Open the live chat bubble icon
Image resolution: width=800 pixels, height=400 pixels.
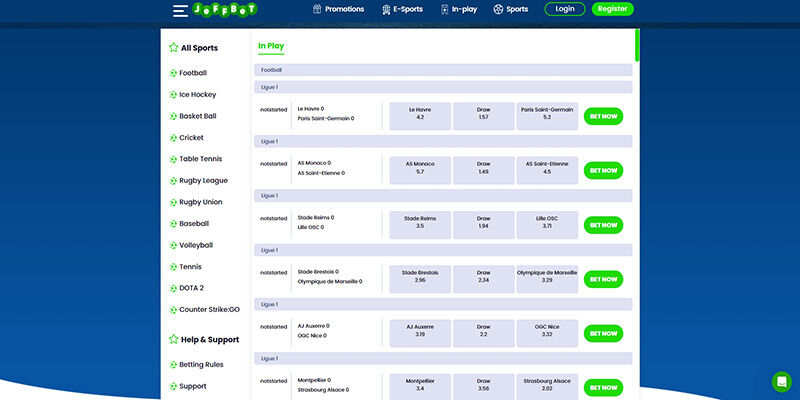pyautogui.click(x=782, y=382)
